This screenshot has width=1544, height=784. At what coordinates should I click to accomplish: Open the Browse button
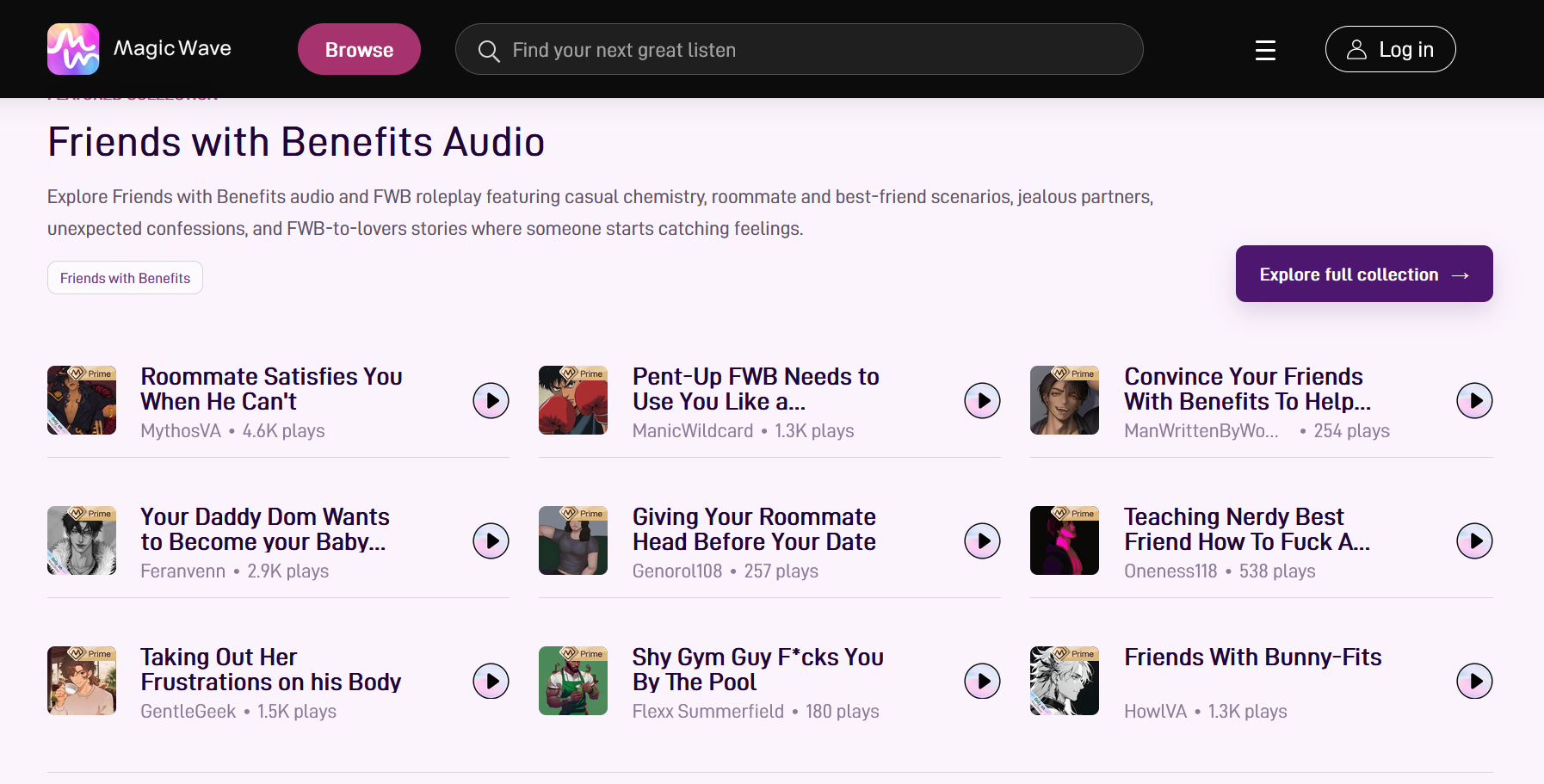click(x=359, y=49)
